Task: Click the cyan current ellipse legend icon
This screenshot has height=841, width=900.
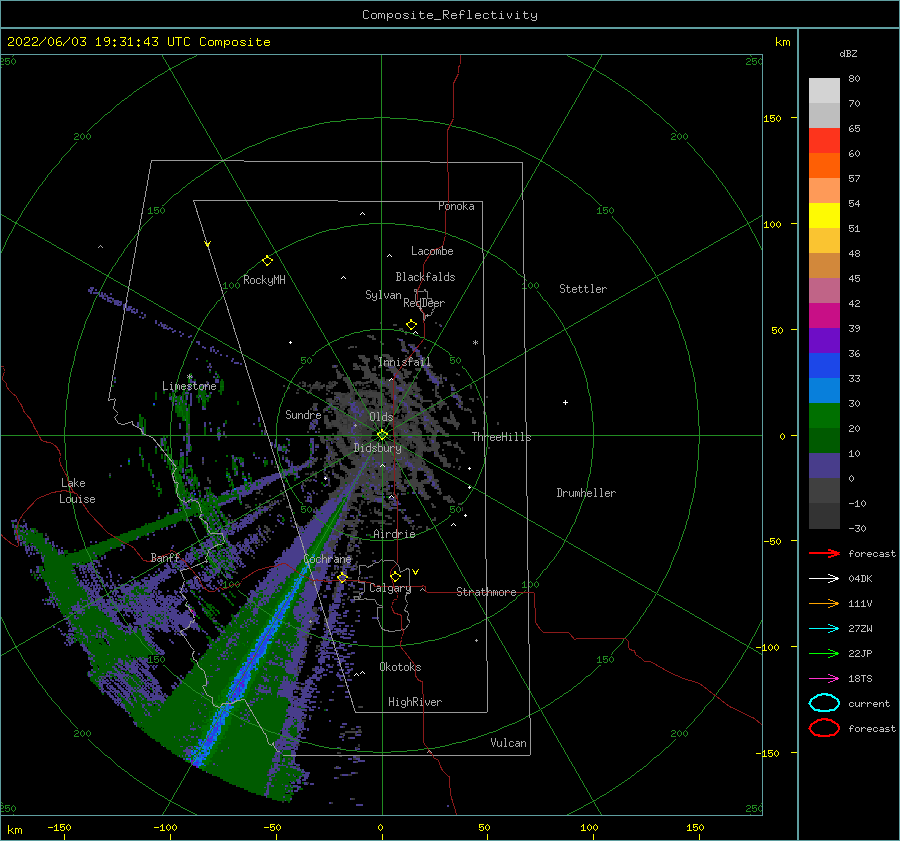Action: (824, 703)
